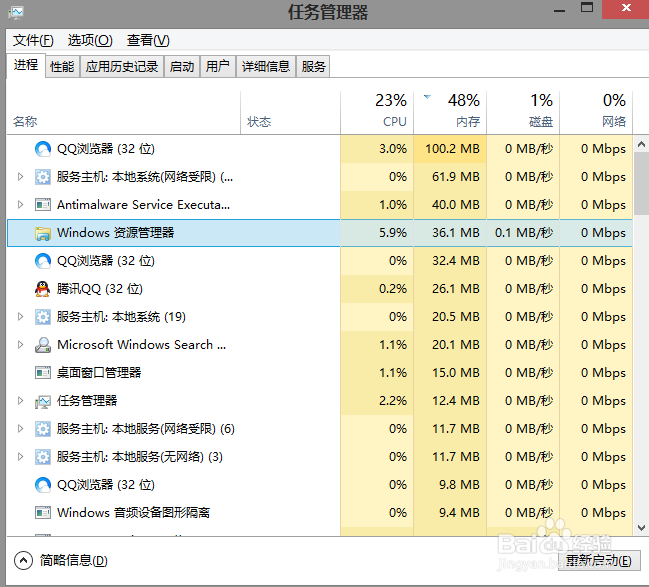Sort by the 状态 column header
The height and width of the screenshot is (587, 649).
pos(290,113)
